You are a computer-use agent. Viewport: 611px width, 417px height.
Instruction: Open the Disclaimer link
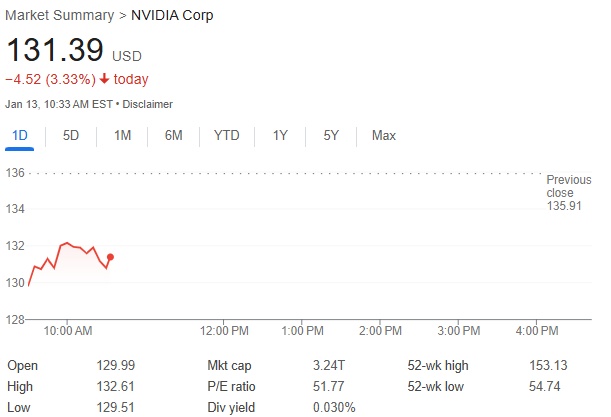[x=148, y=103]
